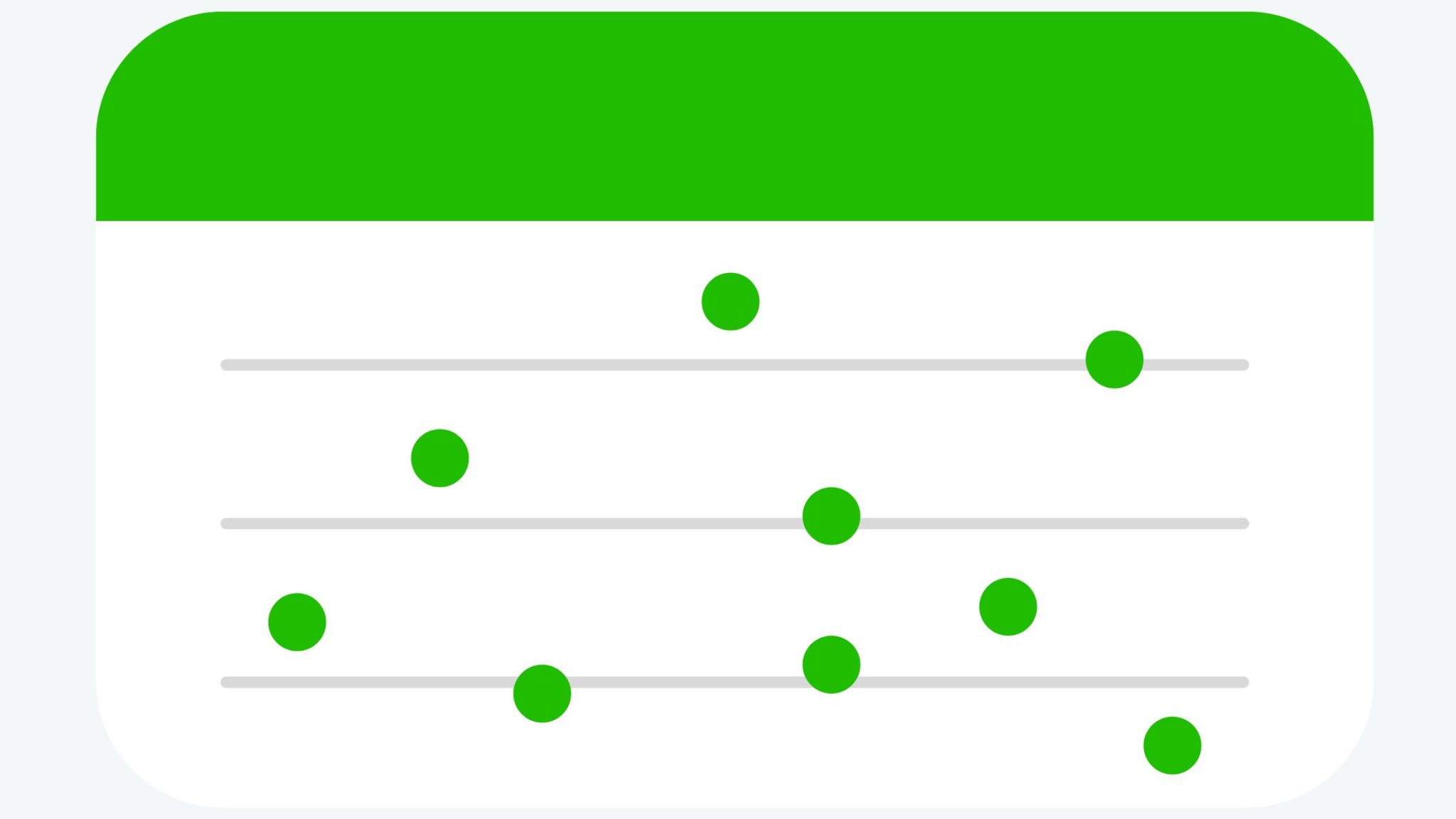The height and width of the screenshot is (819, 1456).
Task: Select the right-center dot below second line
Action: [1006, 605]
